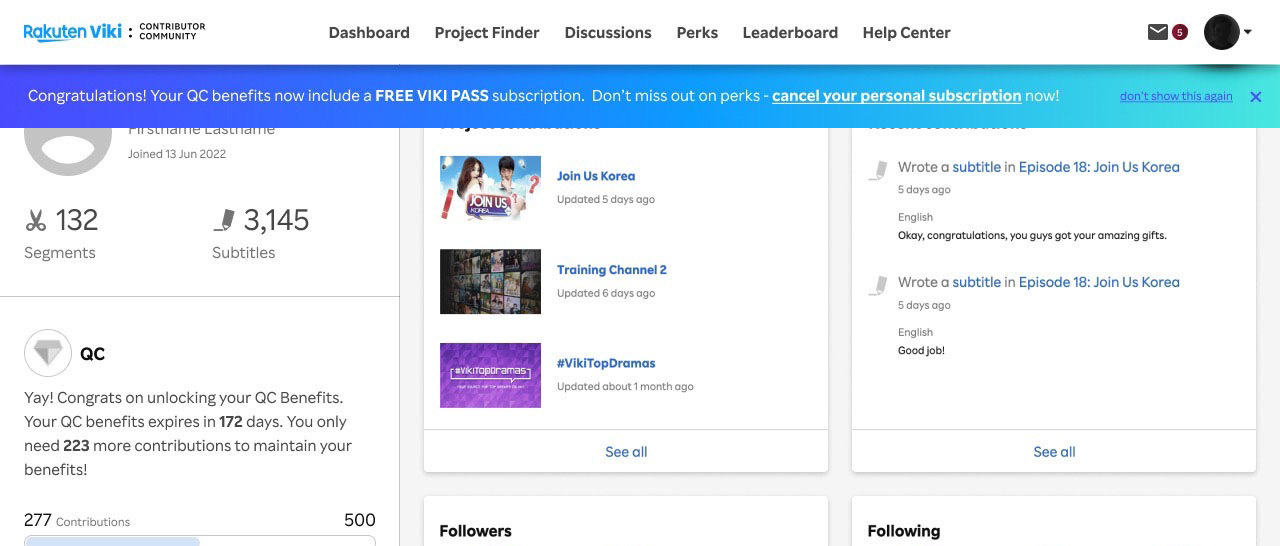The image size is (1280, 546).
Task: Click See all under recent contributions
Action: [x=1054, y=452]
